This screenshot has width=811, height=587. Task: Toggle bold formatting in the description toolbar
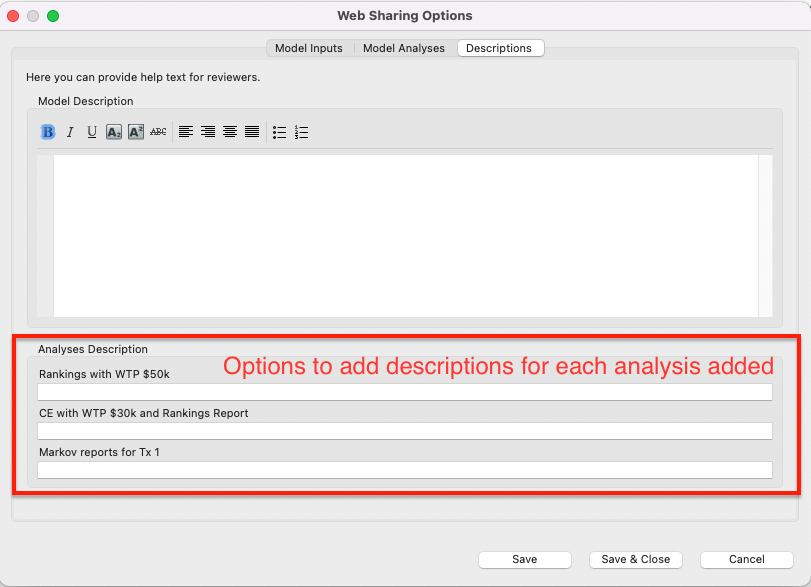(47, 132)
